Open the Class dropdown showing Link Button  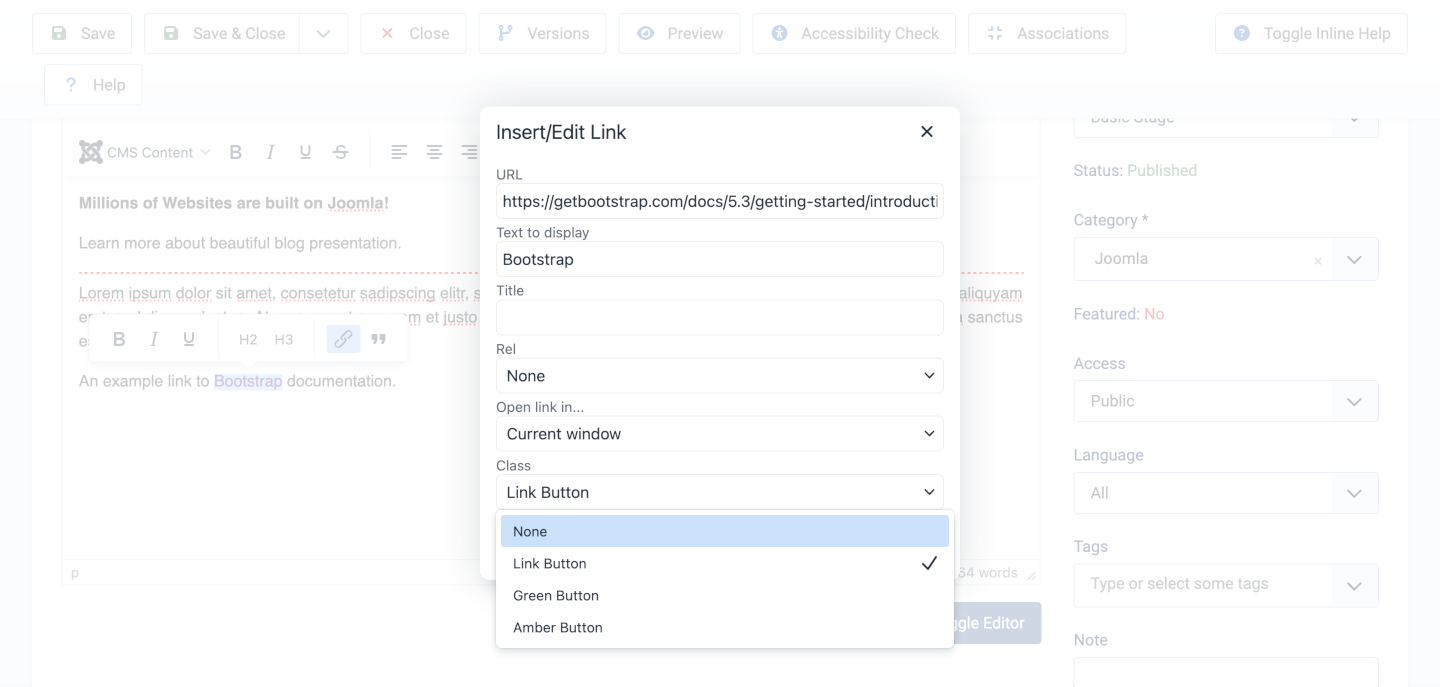pyautogui.click(x=720, y=492)
